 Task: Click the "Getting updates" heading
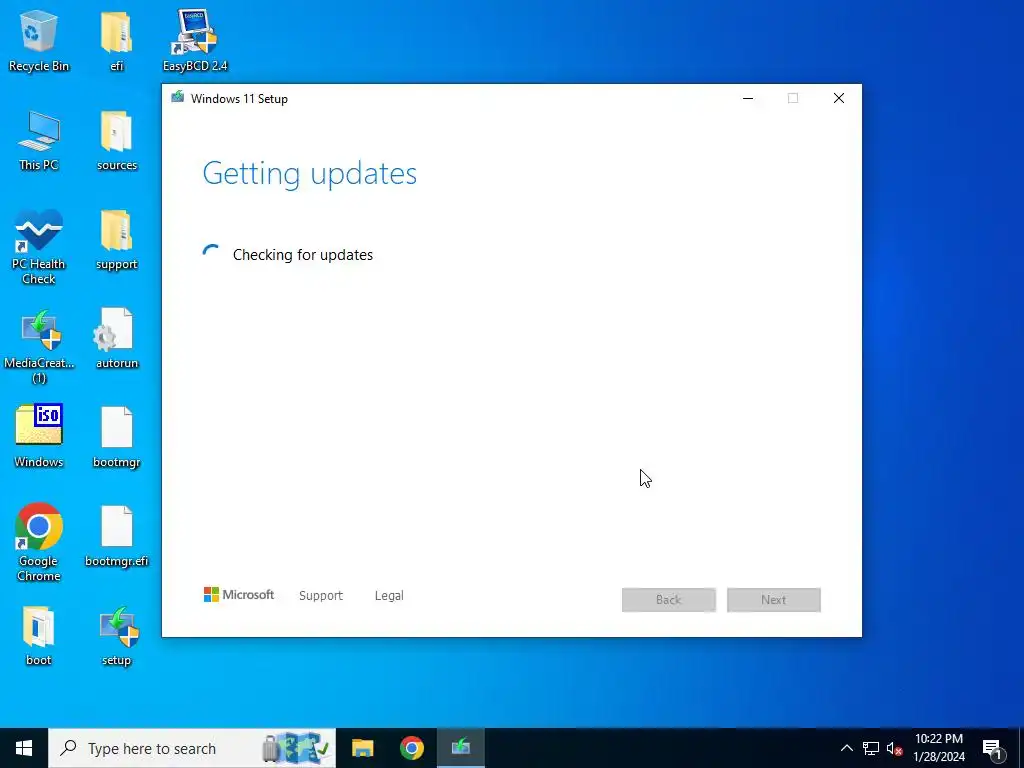[310, 174]
